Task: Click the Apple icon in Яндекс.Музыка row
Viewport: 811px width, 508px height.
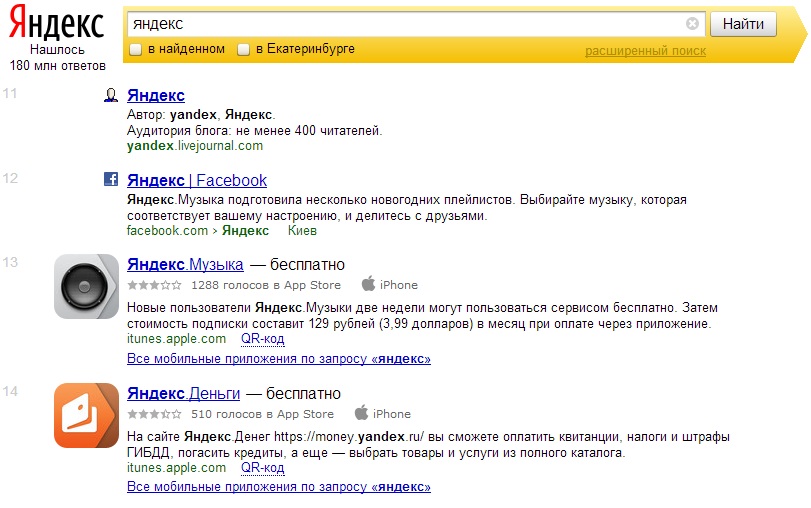Action: click(368, 284)
